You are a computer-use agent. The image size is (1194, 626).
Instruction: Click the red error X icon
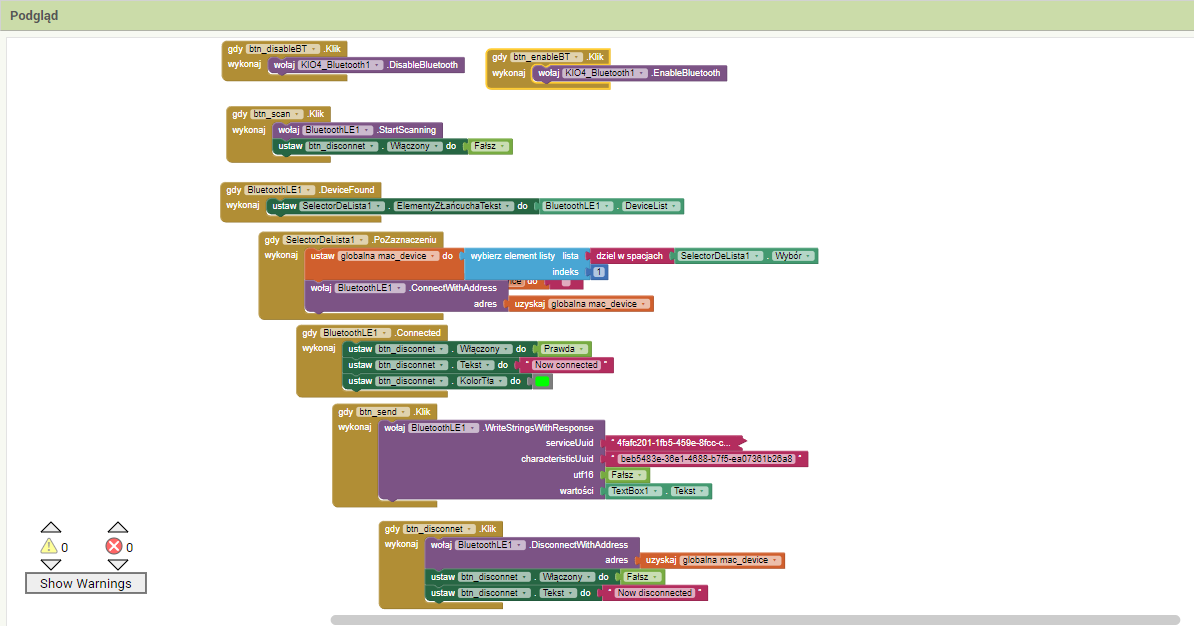click(114, 546)
